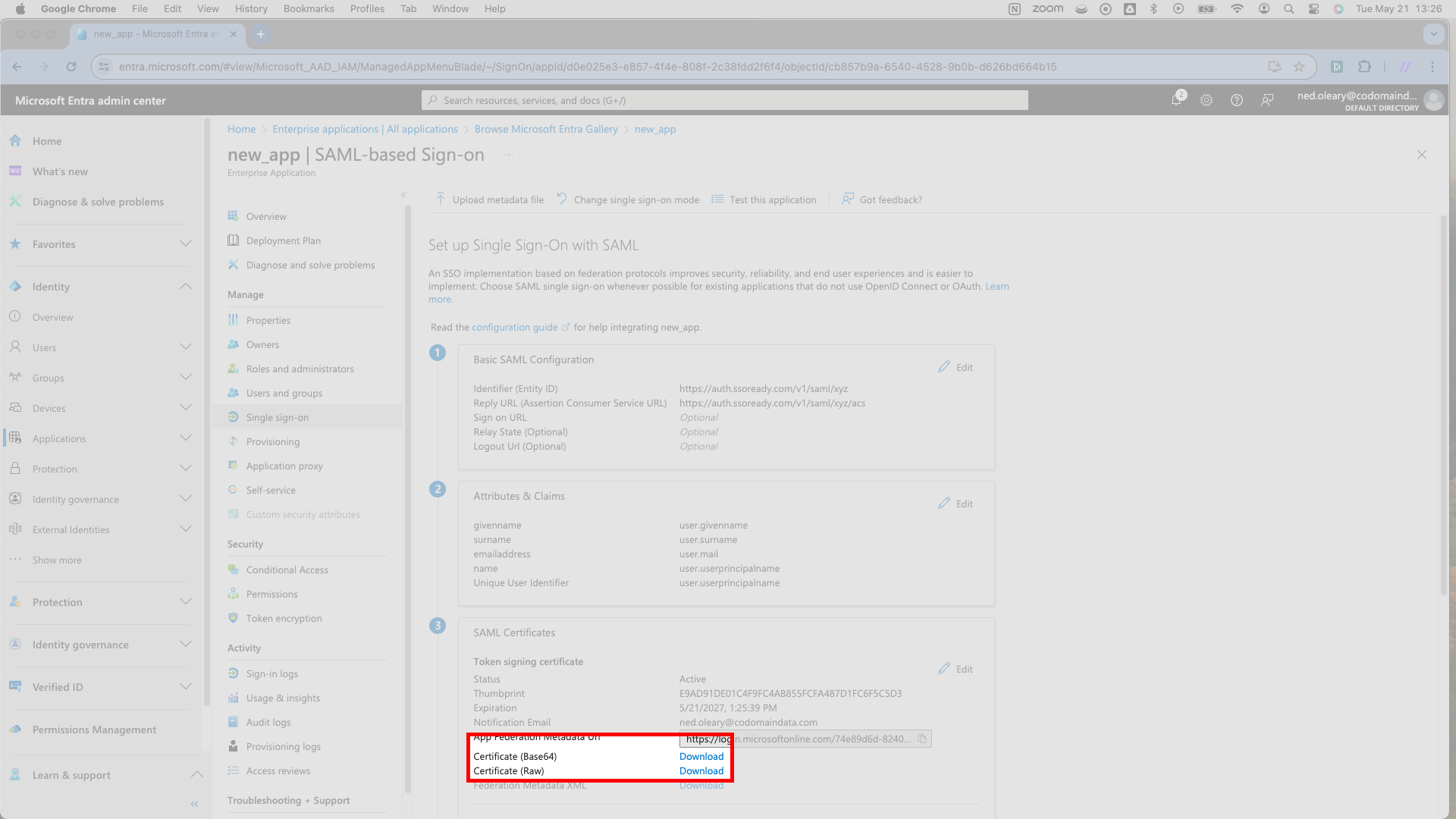Edit the Attributes & Claims section
This screenshot has height=819, width=1456.
pyautogui.click(x=955, y=504)
